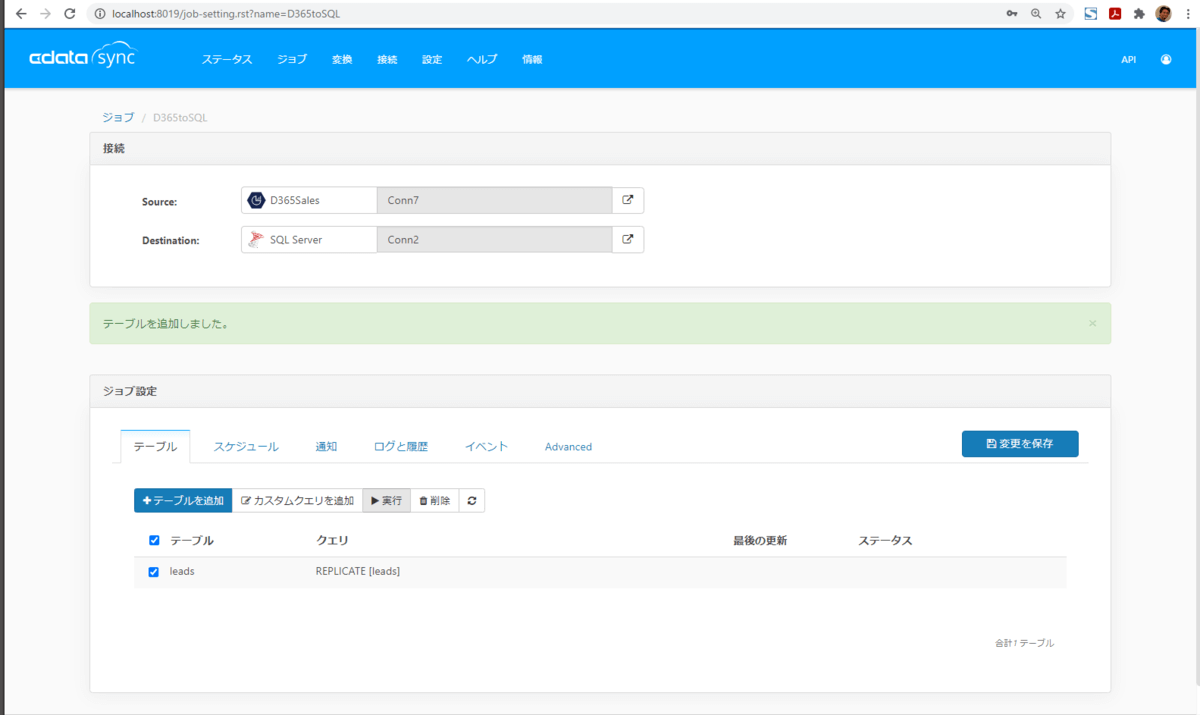
Task: Click the saved password key icon
Action: 1012,14
